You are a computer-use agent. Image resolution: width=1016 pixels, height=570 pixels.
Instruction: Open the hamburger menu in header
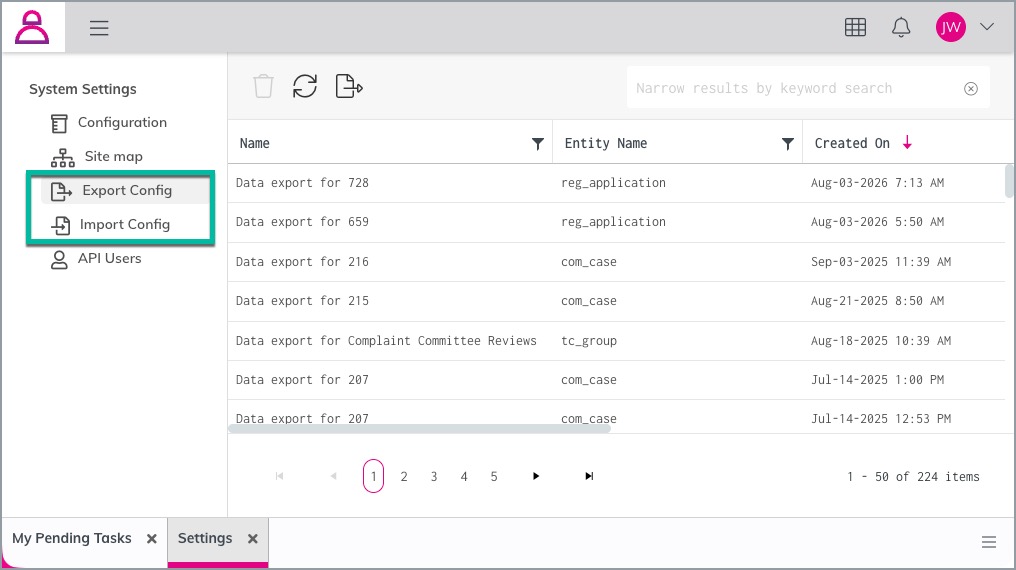[x=98, y=28]
